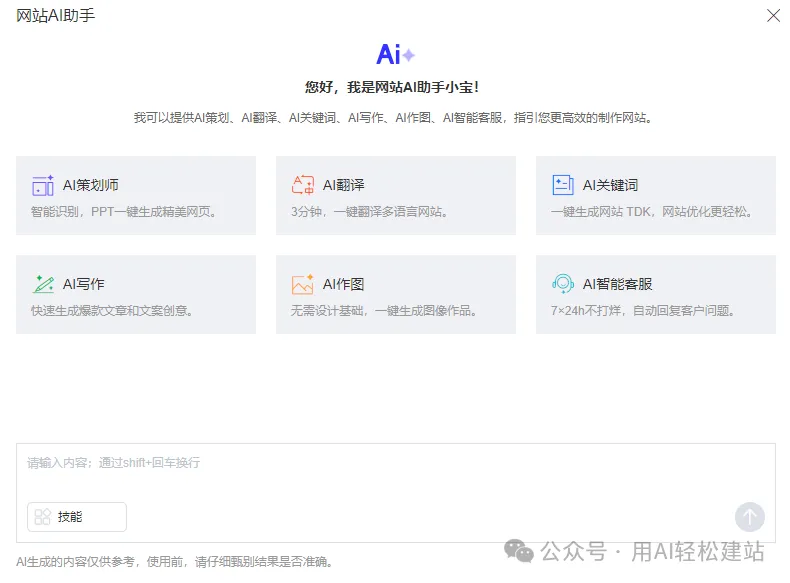Click the AI写作 pencil icon

[43, 284]
